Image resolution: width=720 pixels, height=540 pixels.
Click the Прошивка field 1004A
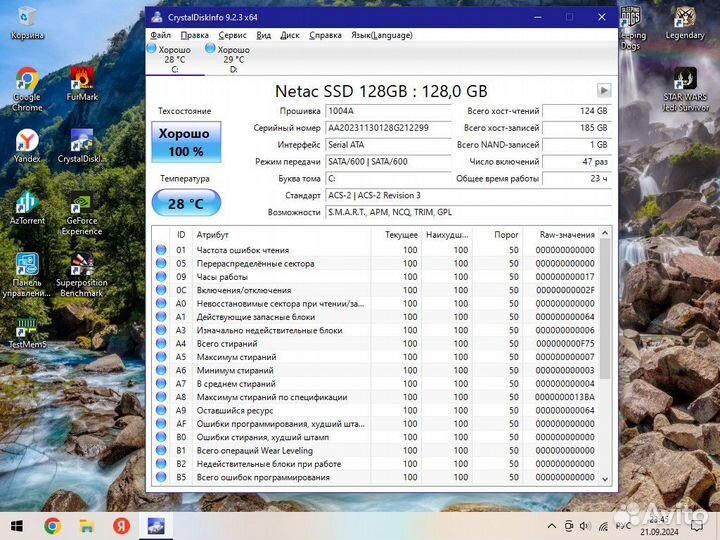click(388, 111)
